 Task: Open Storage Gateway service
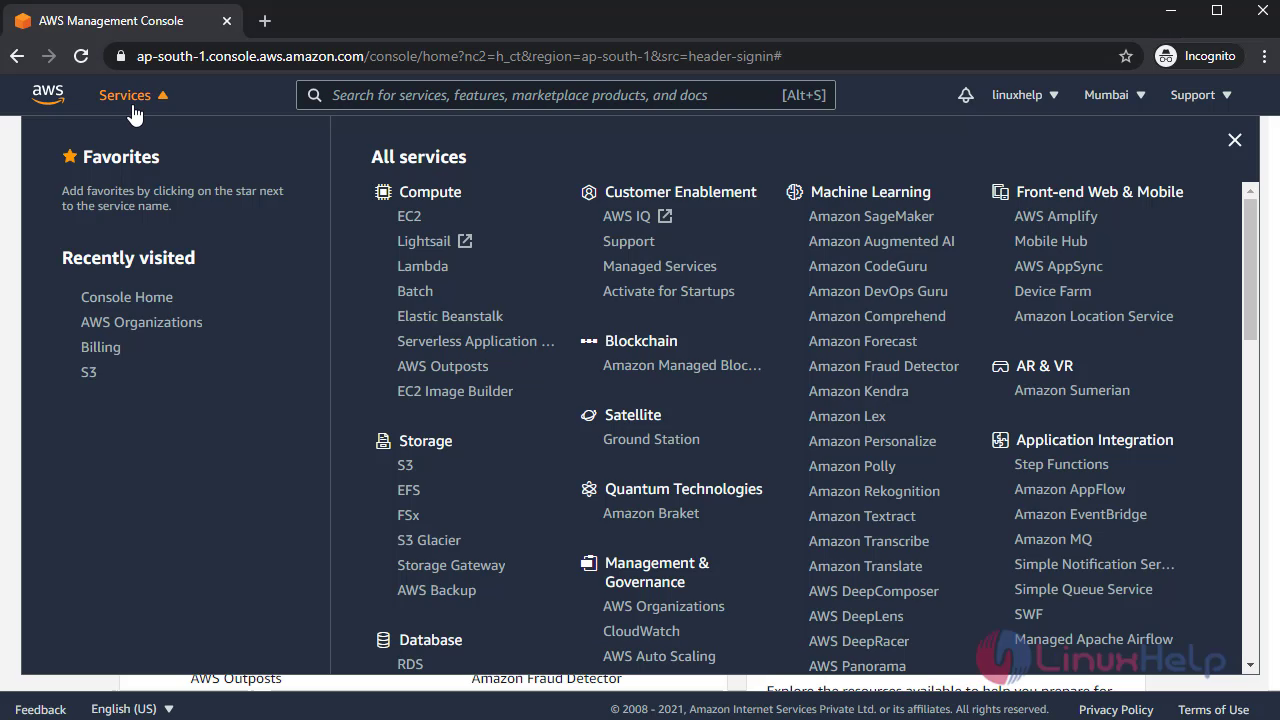coord(451,565)
